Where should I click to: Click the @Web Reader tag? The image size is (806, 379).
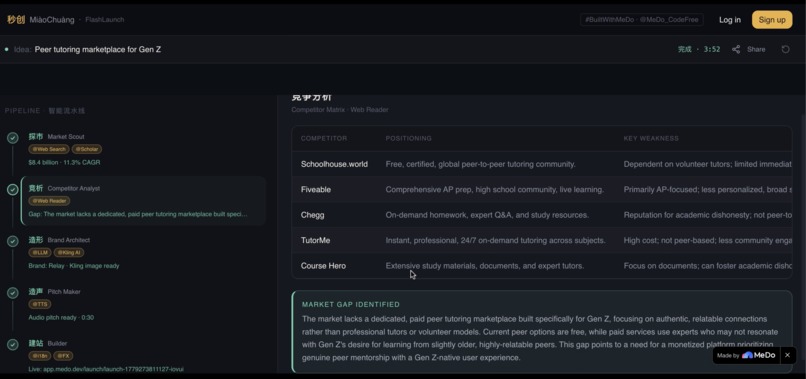pos(49,201)
